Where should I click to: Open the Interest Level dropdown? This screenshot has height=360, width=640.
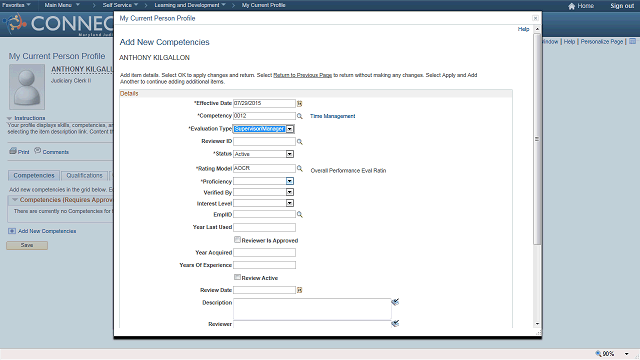289,203
